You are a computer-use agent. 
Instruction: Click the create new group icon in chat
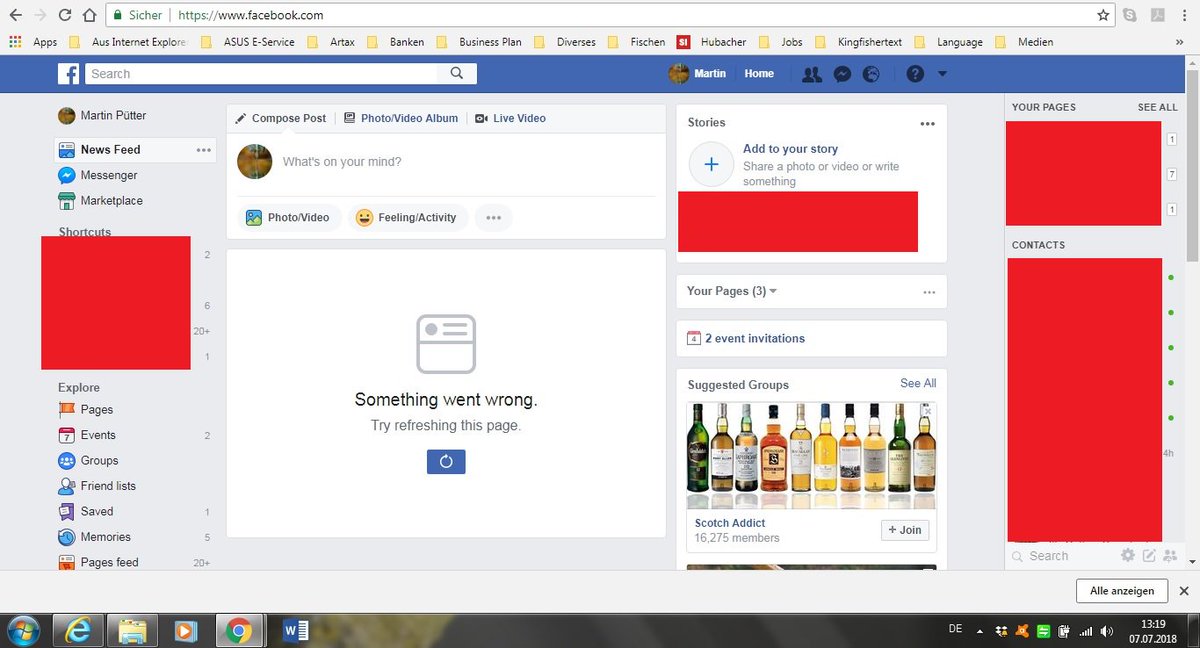click(x=1170, y=556)
